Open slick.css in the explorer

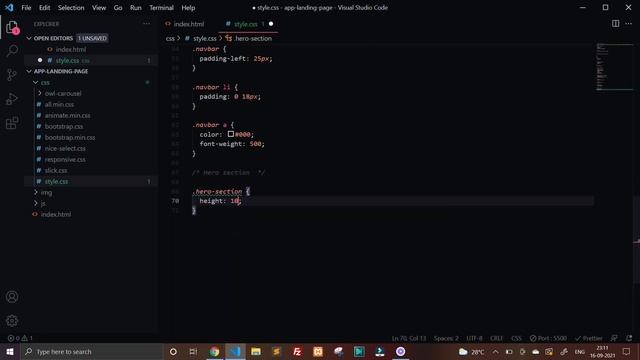click(56, 170)
